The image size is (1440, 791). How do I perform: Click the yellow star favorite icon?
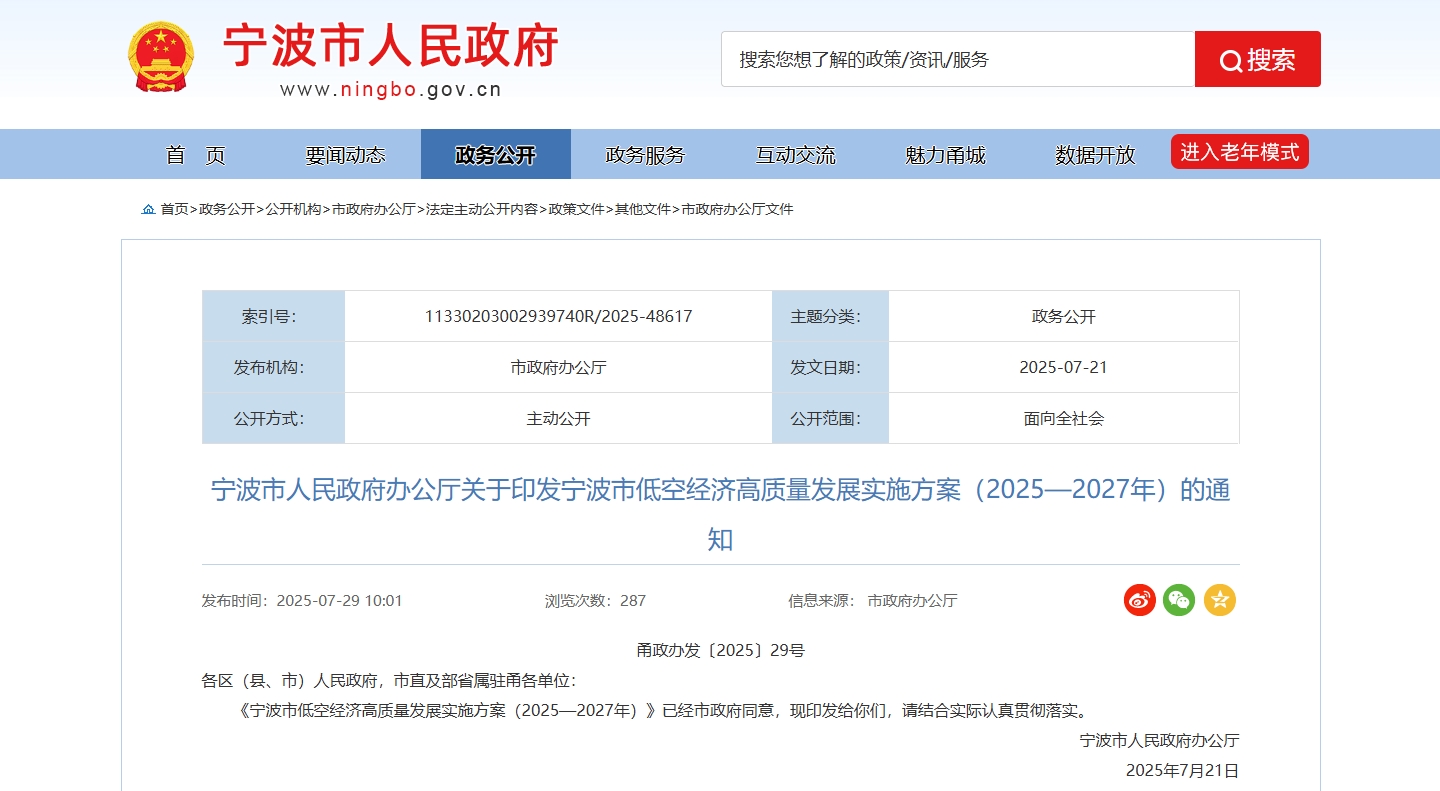(1219, 600)
